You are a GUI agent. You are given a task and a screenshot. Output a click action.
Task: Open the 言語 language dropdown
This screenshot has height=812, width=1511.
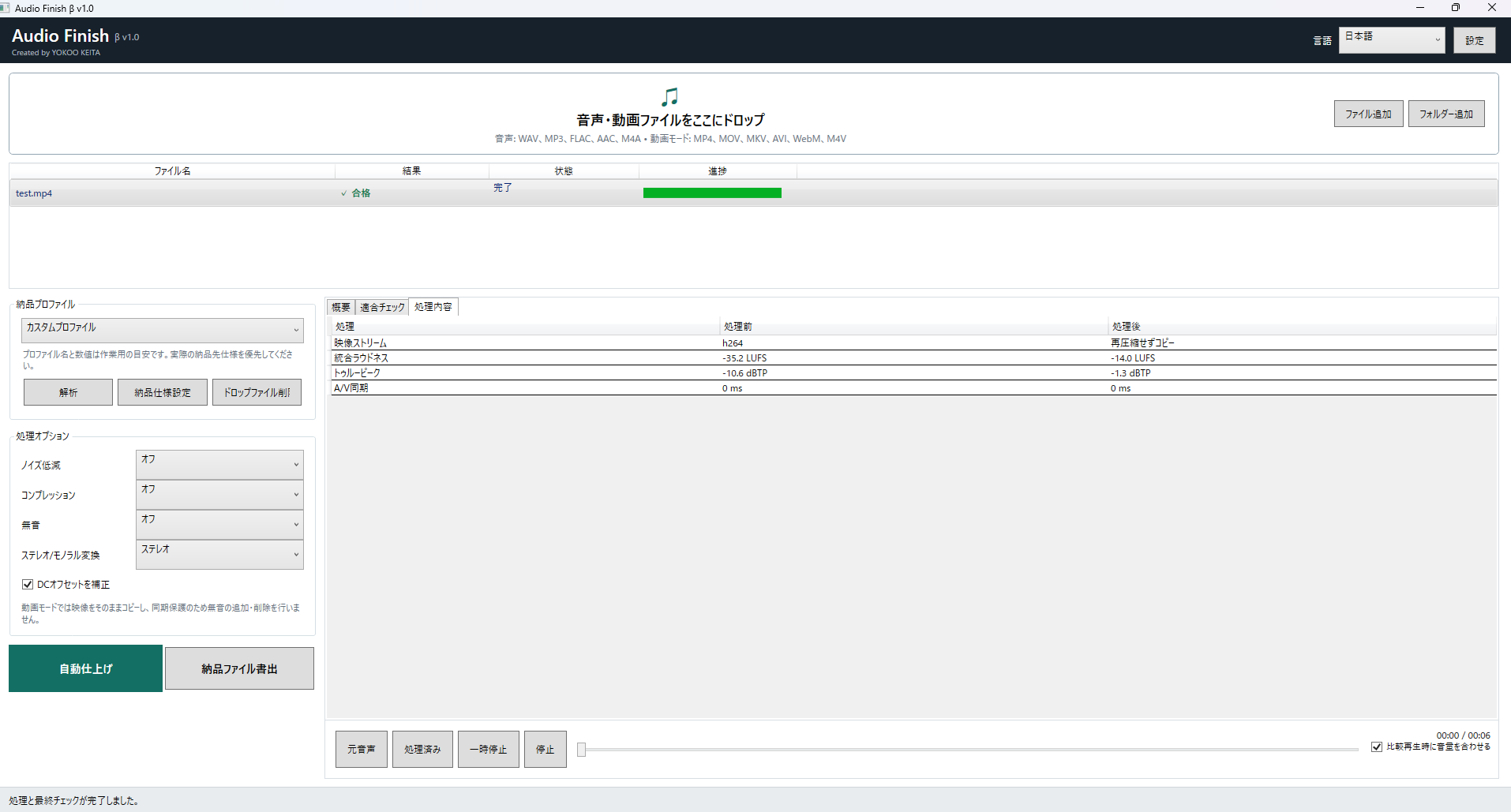(1392, 40)
